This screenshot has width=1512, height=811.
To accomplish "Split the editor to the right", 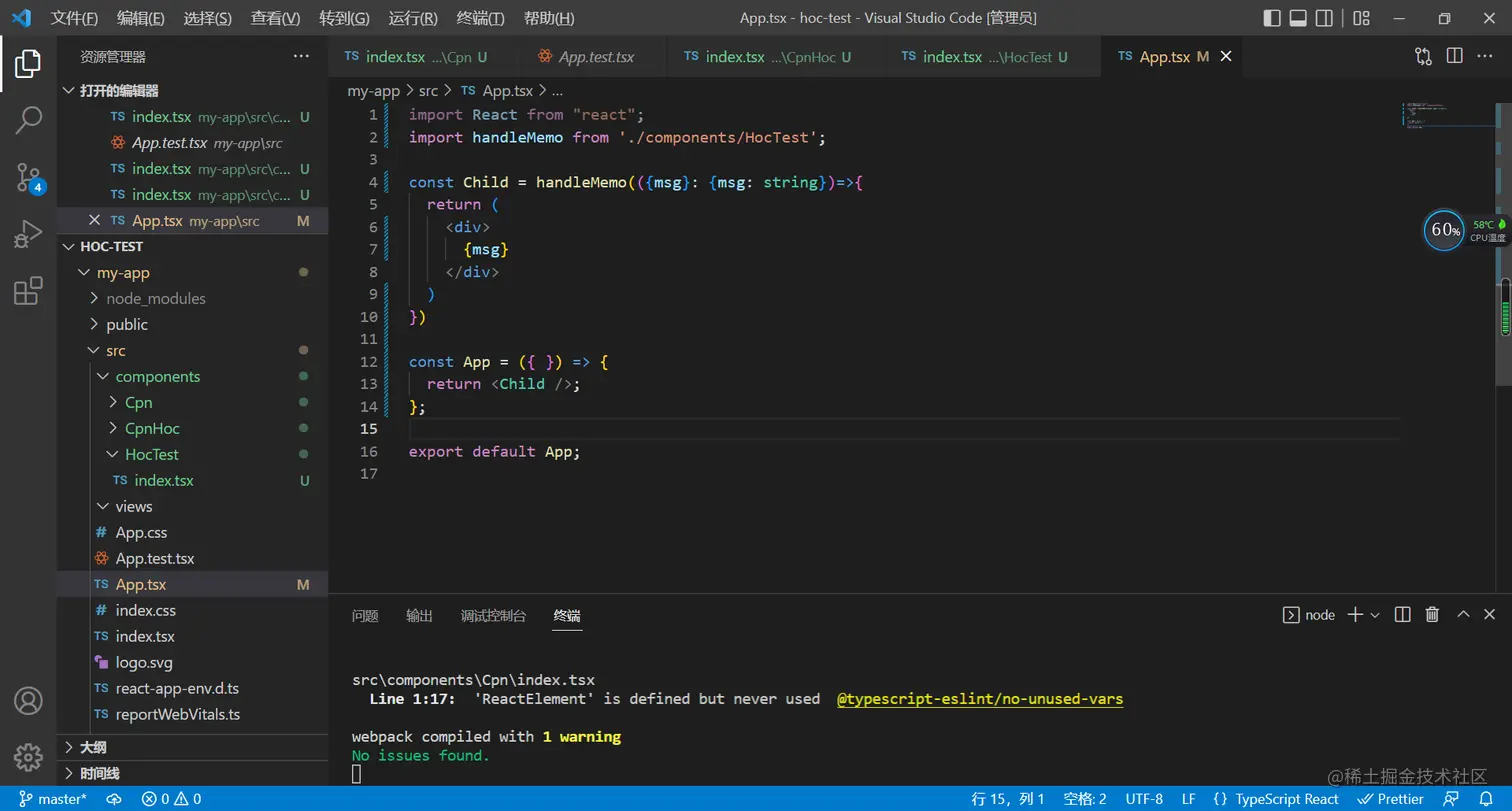I will coord(1455,57).
